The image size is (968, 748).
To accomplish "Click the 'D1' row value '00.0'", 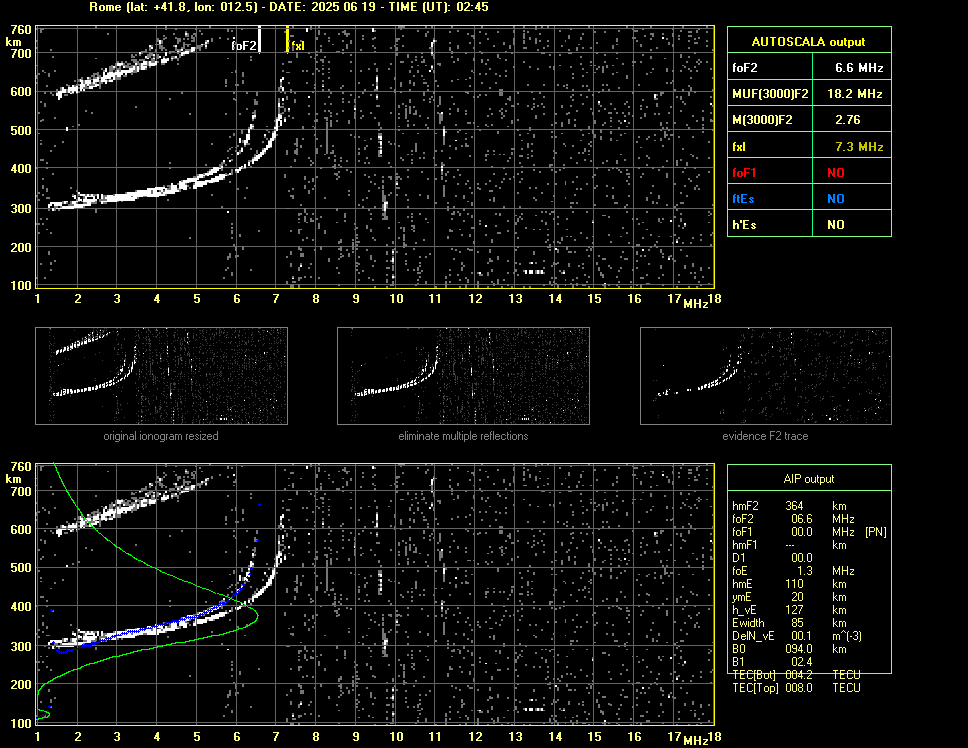I will pos(801,558).
